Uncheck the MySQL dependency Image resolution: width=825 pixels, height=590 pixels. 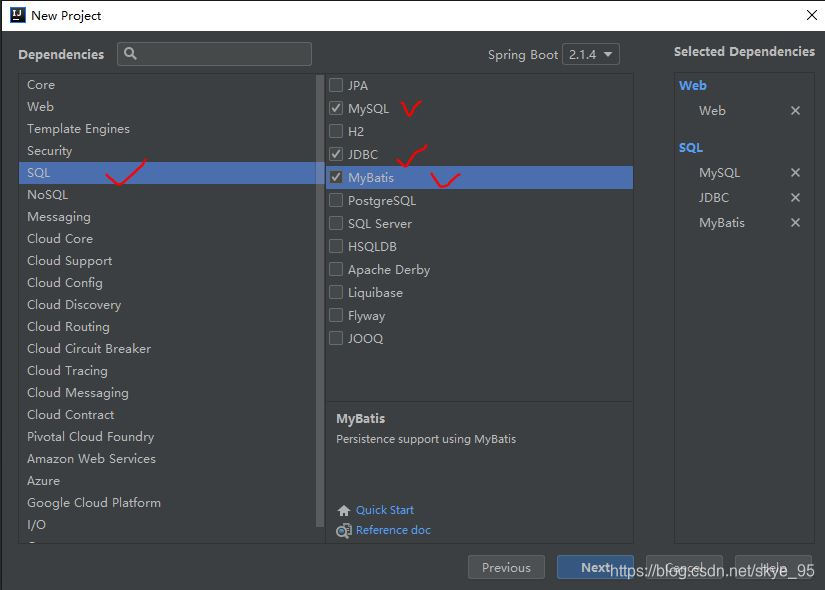point(336,108)
